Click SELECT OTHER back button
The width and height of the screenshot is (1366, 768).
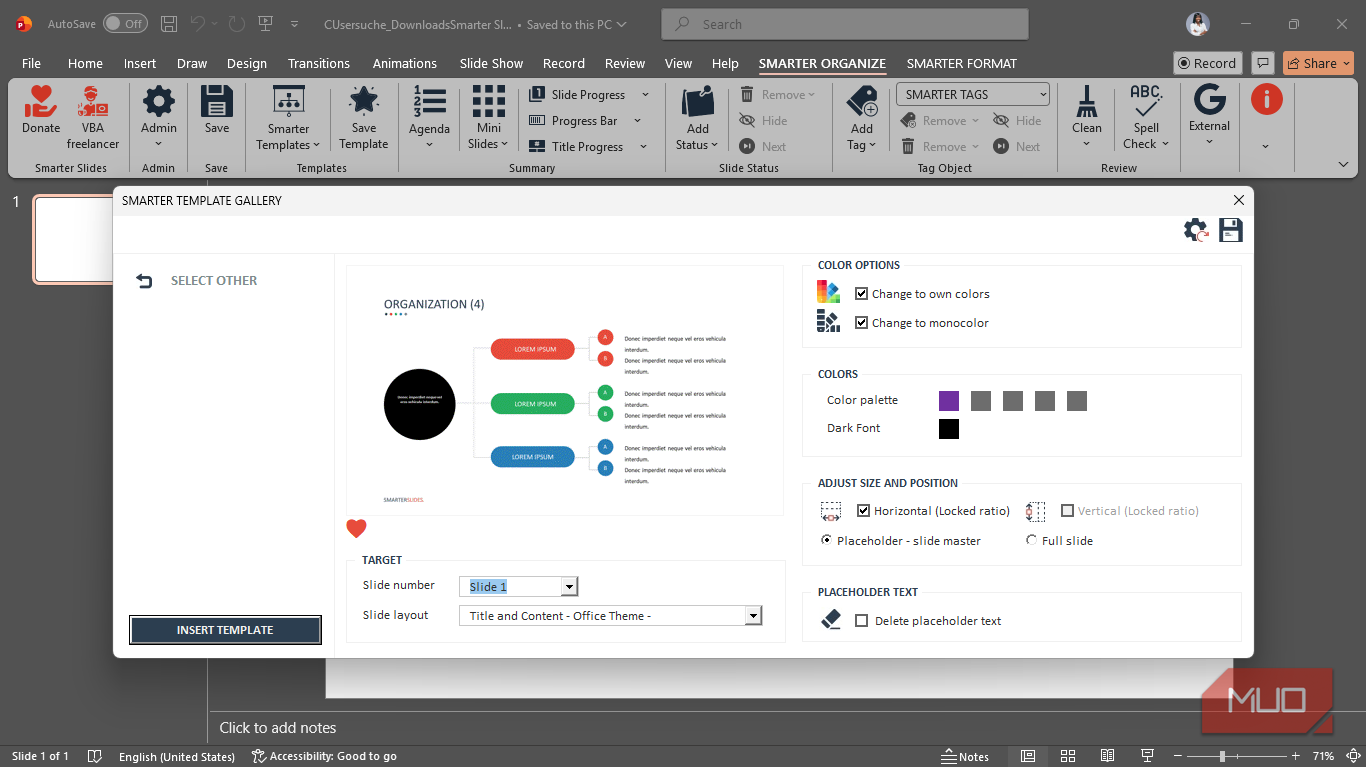click(197, 281)
